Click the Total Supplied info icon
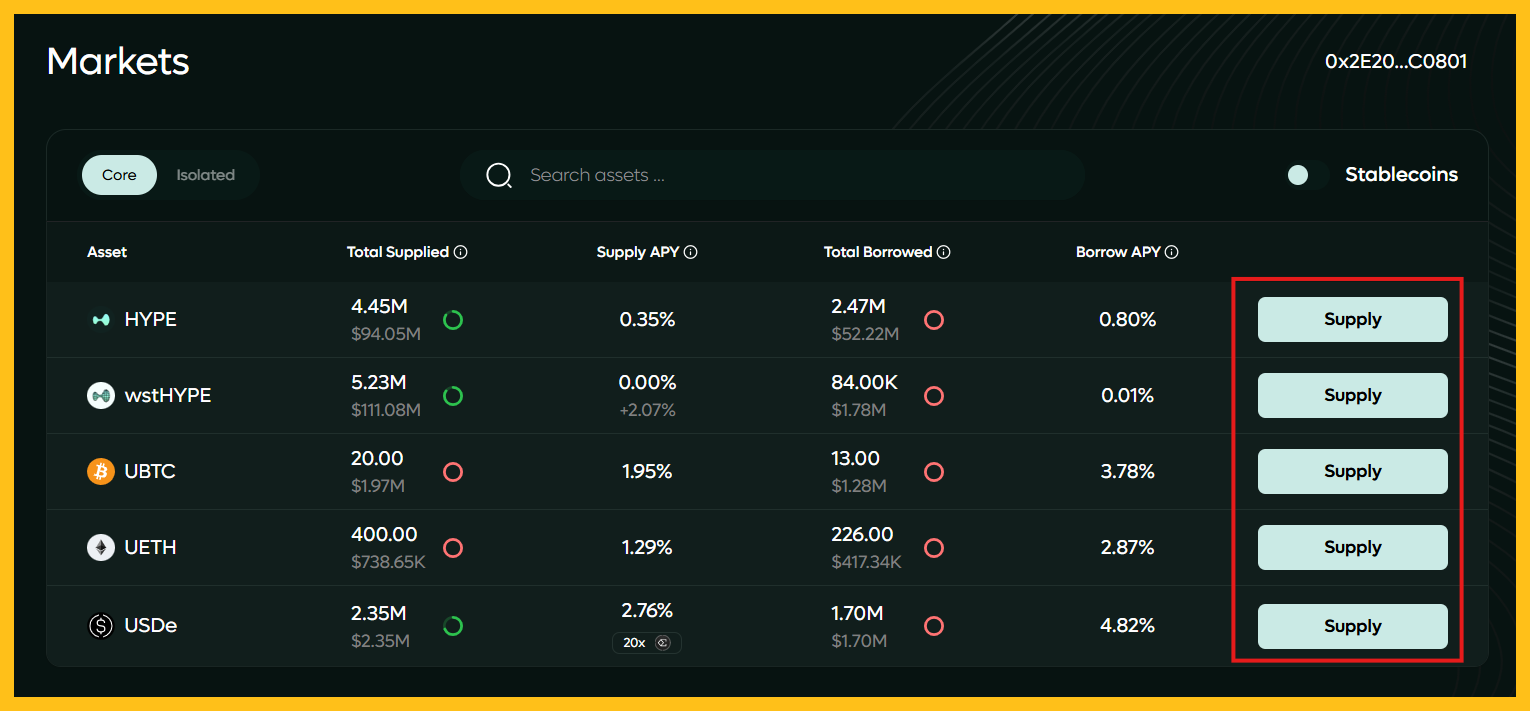Screen dimensions: 1530x711 (x=460, y=253)
